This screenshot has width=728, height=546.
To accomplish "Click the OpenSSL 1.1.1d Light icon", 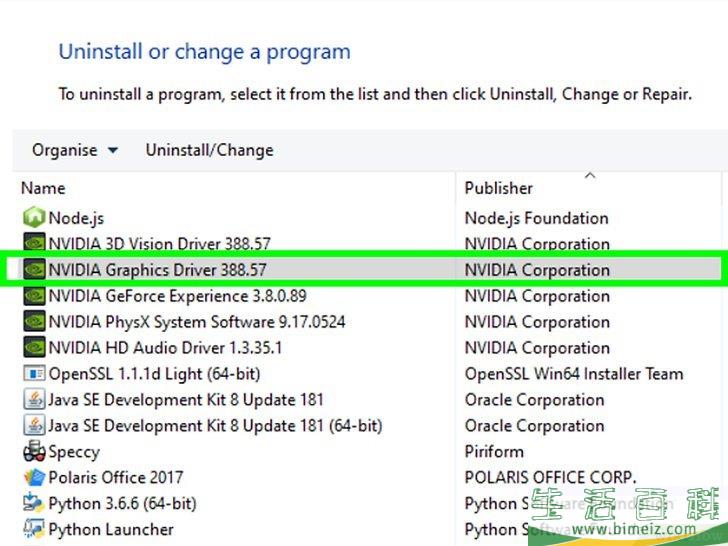I will pos(34,374).
